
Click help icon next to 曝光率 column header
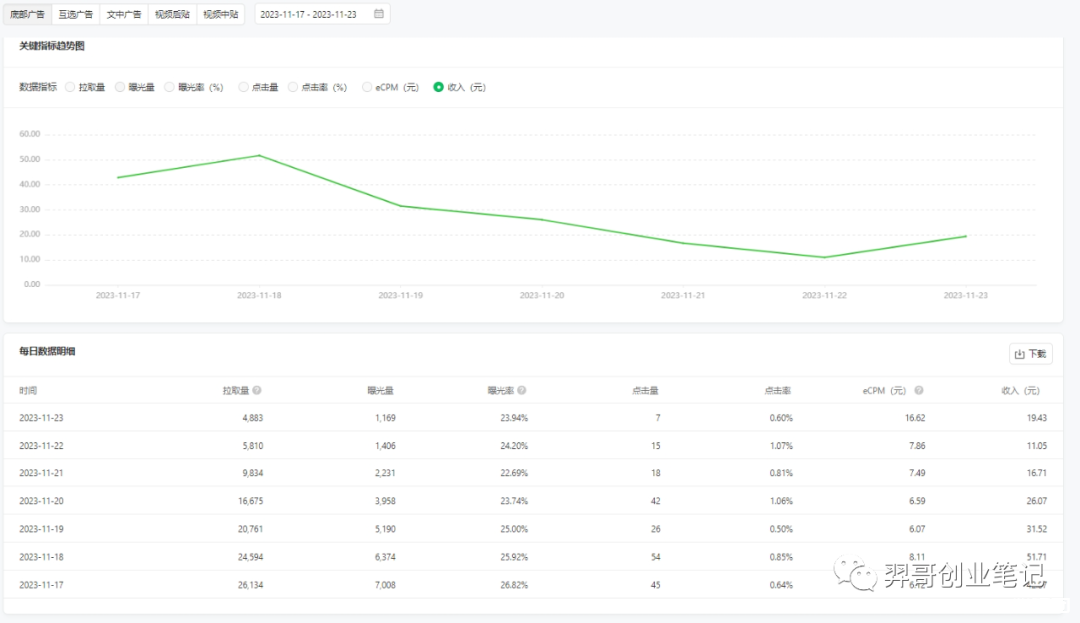point(521,390)
